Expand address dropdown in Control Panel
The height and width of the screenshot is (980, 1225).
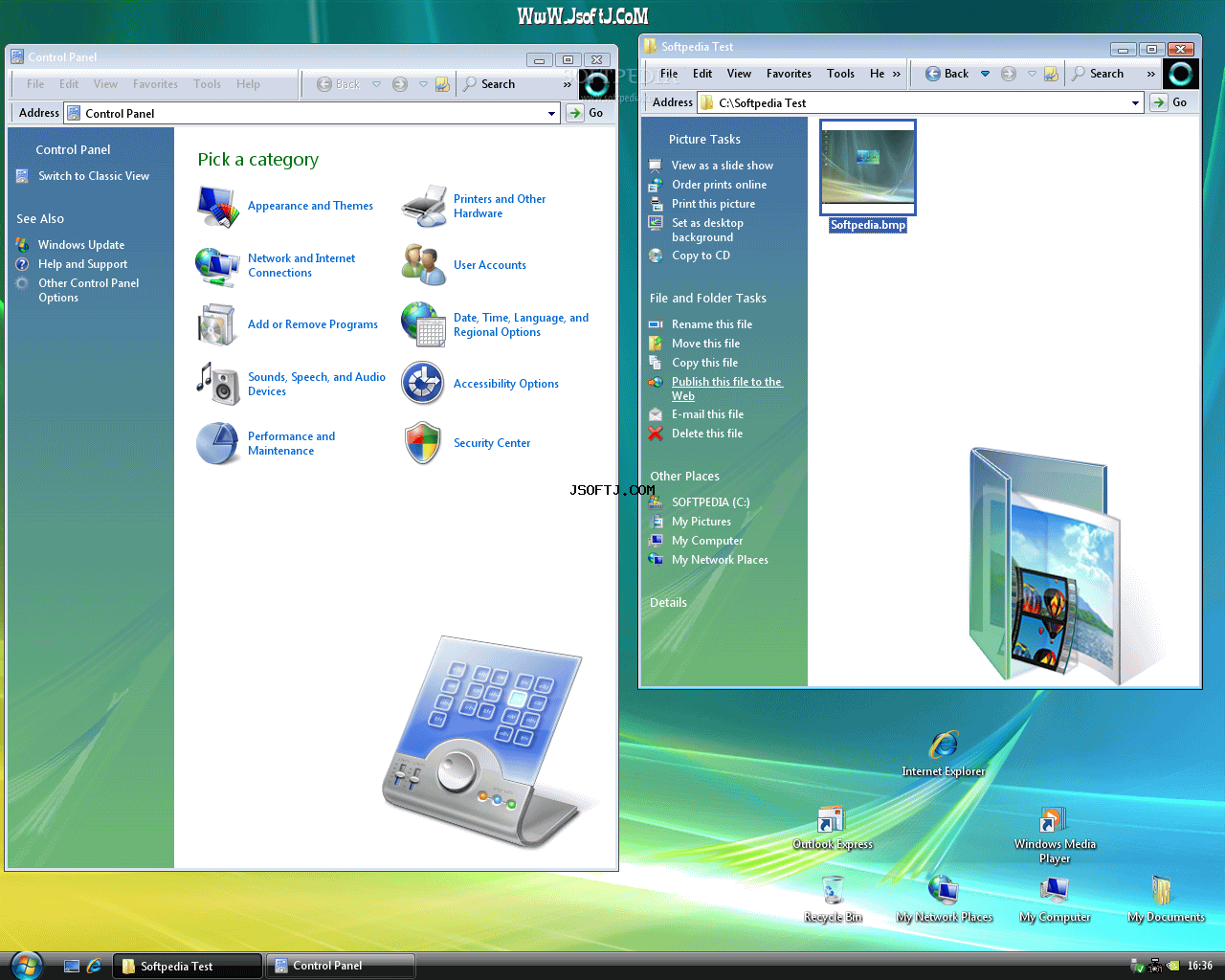click(x=551, y=113)
